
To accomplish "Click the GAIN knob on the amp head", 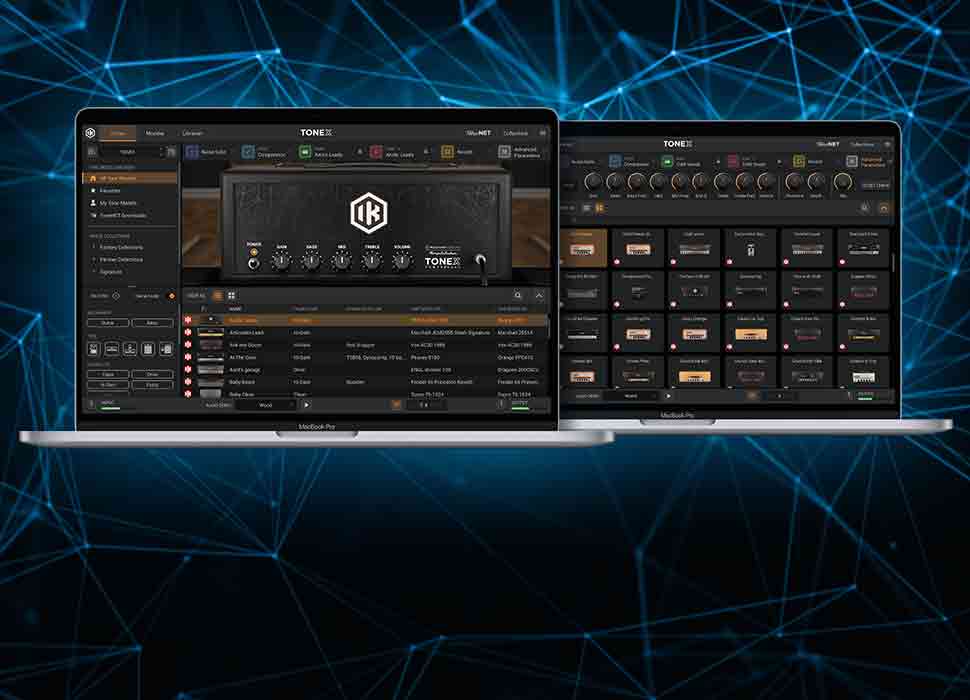I will point(281,261).
